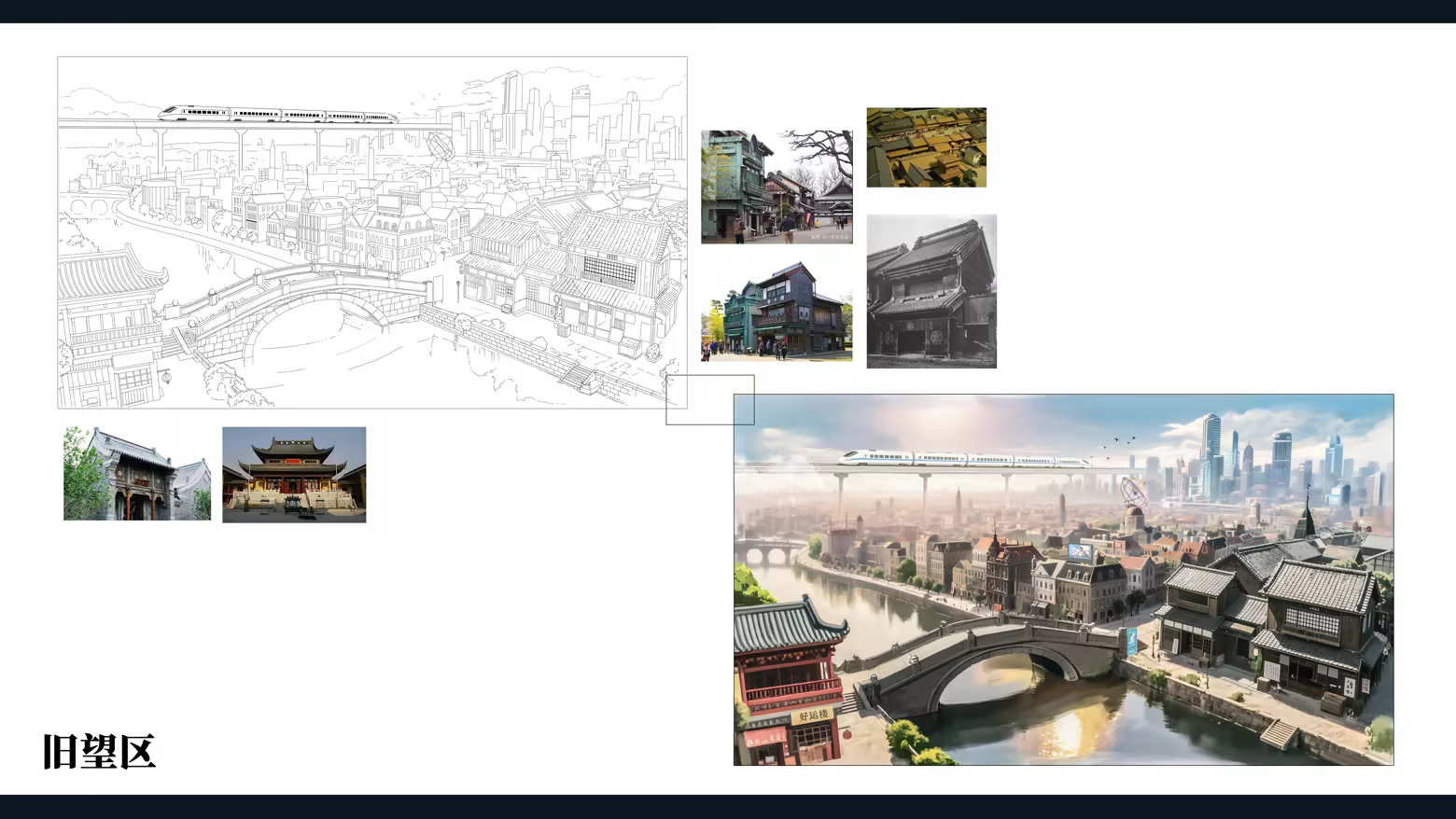Click the globe sculpture in the sketch
1456x819 pixels.
441,146
